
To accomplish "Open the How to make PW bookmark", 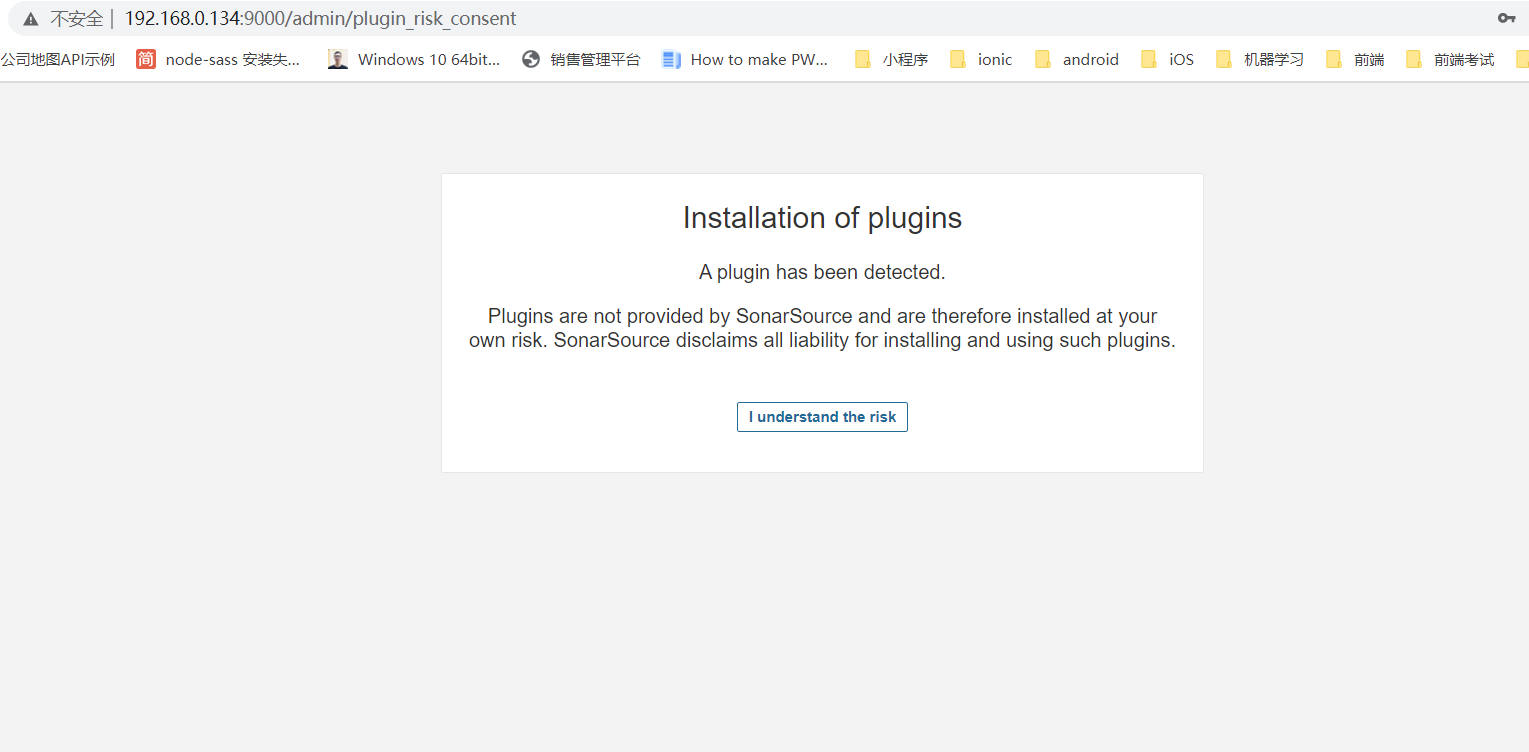I will (746, 60).
